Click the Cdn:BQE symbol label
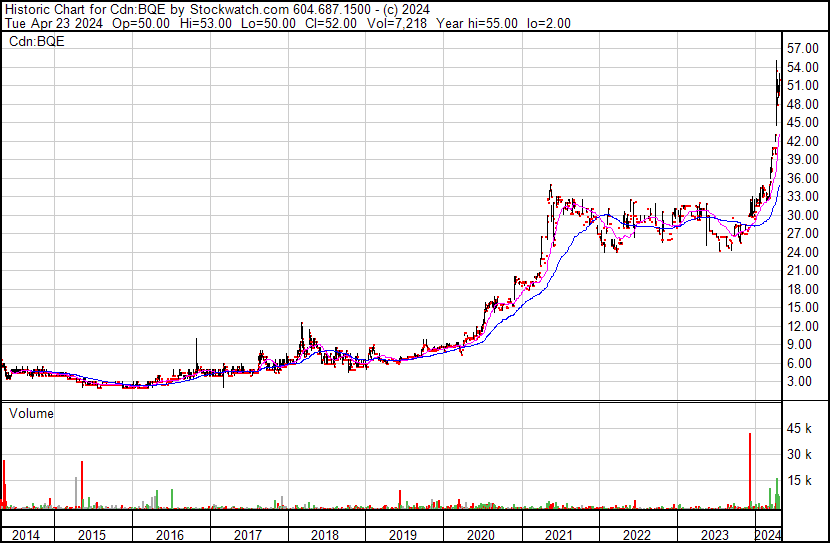The image size is (830, 543). [x=31, y=41]
